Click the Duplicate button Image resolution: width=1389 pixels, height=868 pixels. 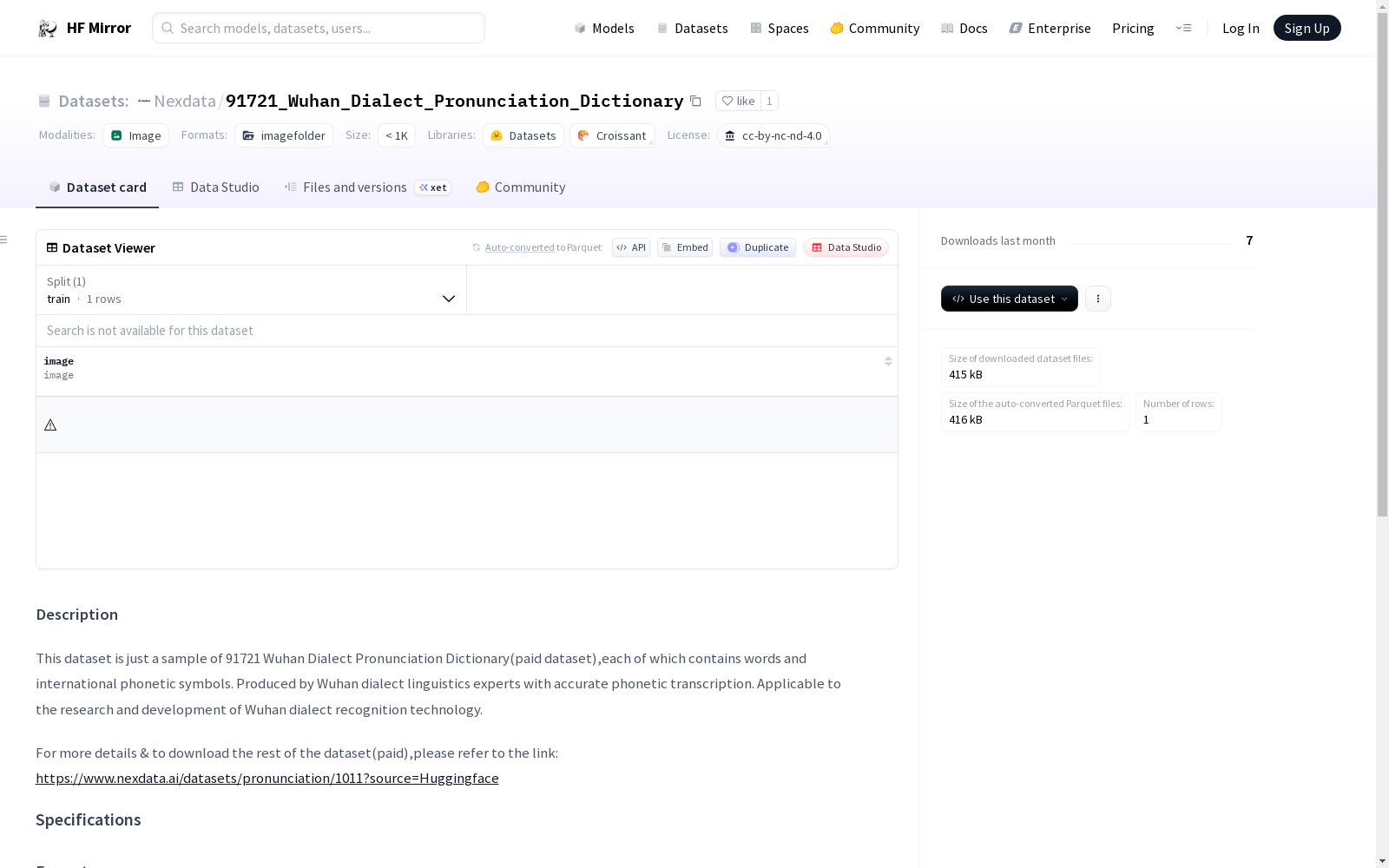758,247
